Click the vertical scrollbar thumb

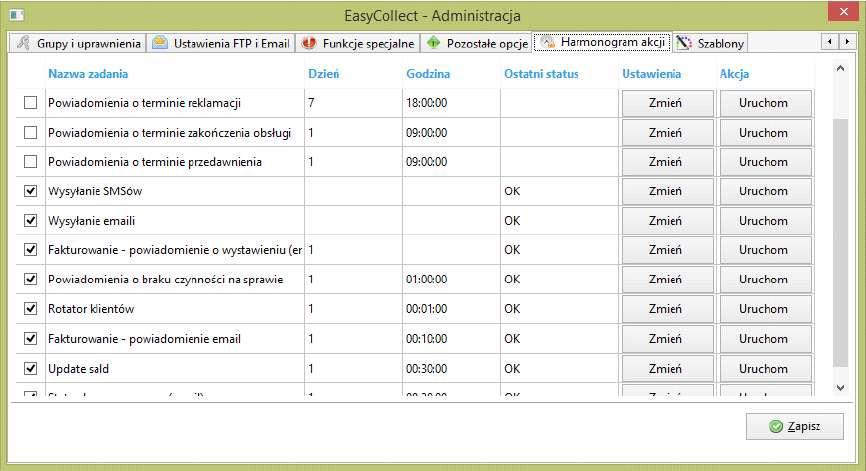coord(840,242)
